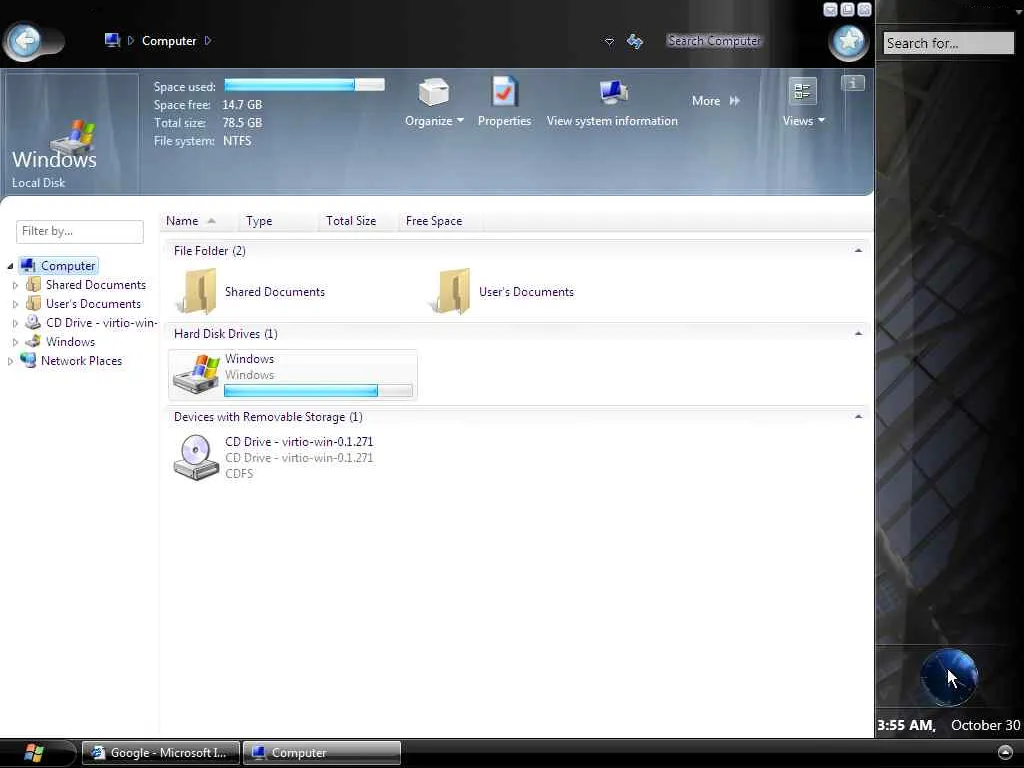Image resolution: width=1024 pixels, height=768 pixels.
Task: Click the File Folder (2) group heading
Action: point(210,251)
